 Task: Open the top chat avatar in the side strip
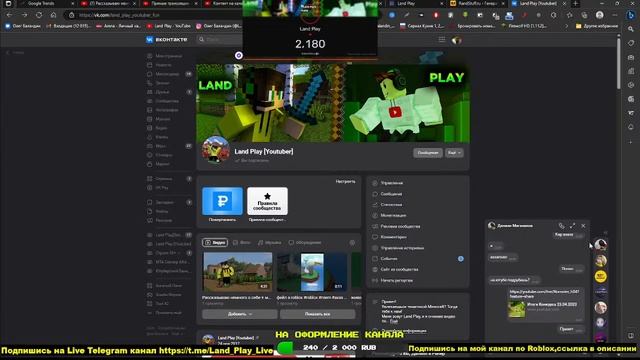pyautogui.click(x=600, y=244)
